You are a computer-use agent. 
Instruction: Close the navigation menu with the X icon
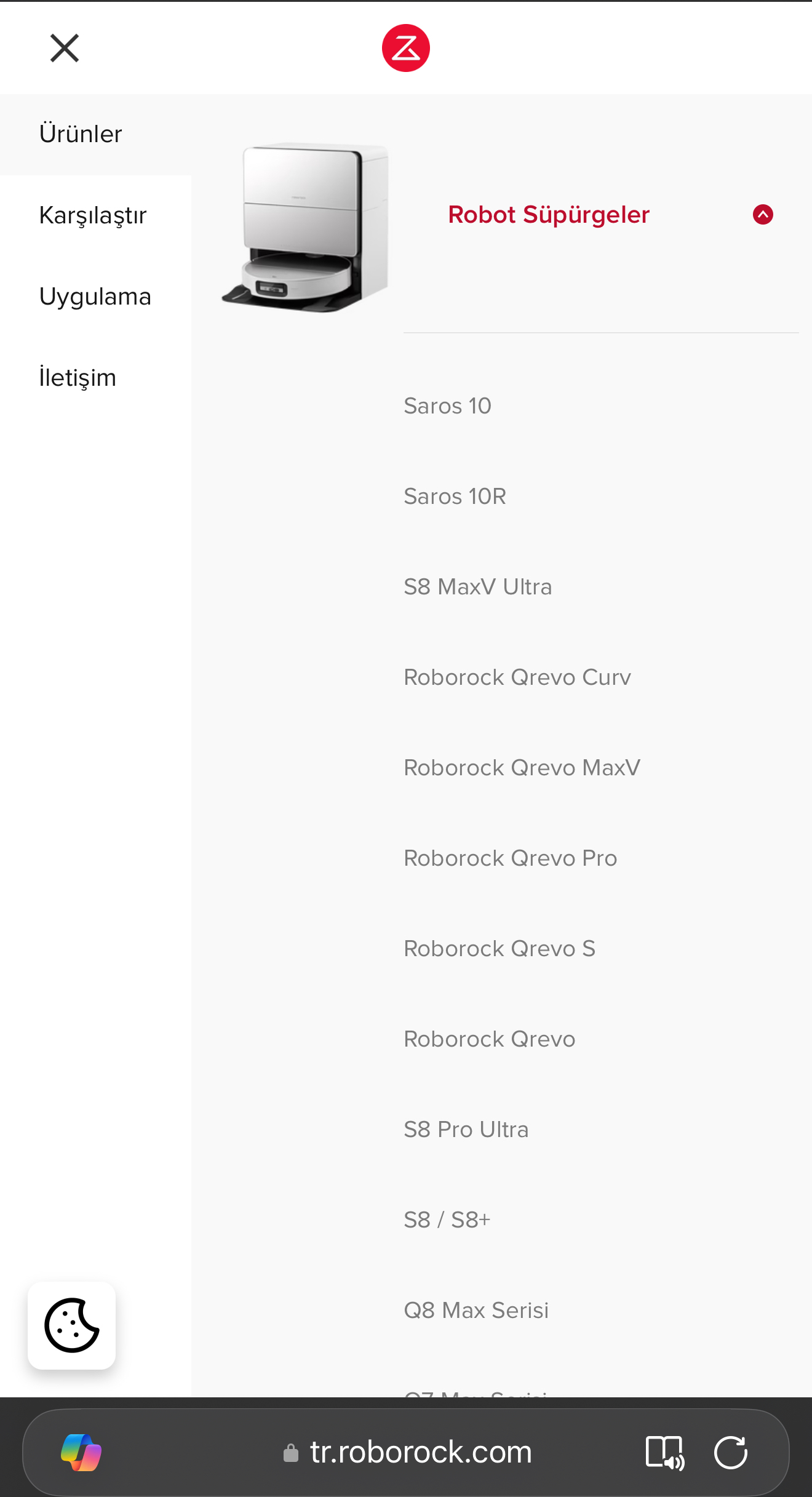click(65, 48)
